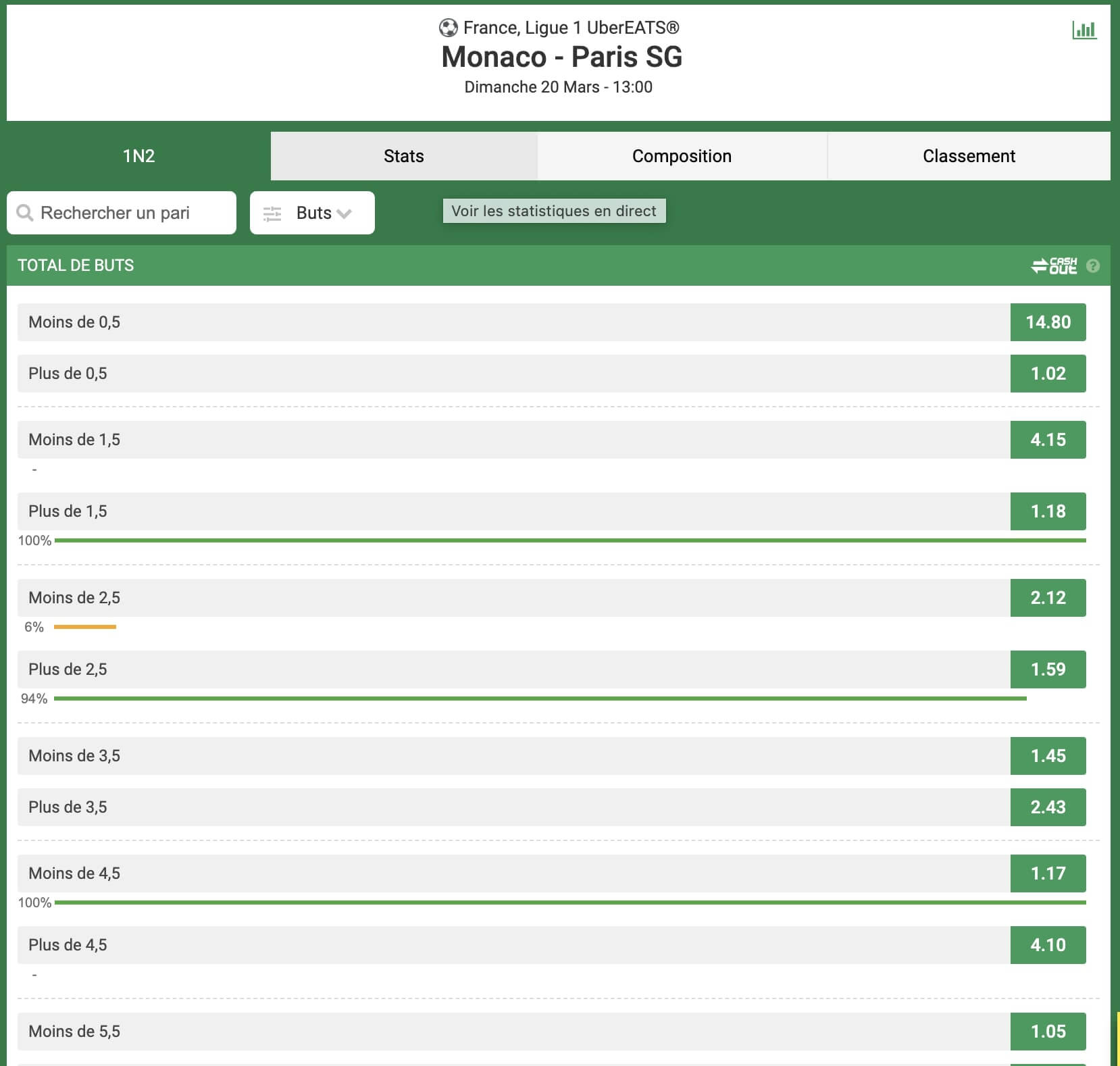Click the search magnifier icon

25,213
